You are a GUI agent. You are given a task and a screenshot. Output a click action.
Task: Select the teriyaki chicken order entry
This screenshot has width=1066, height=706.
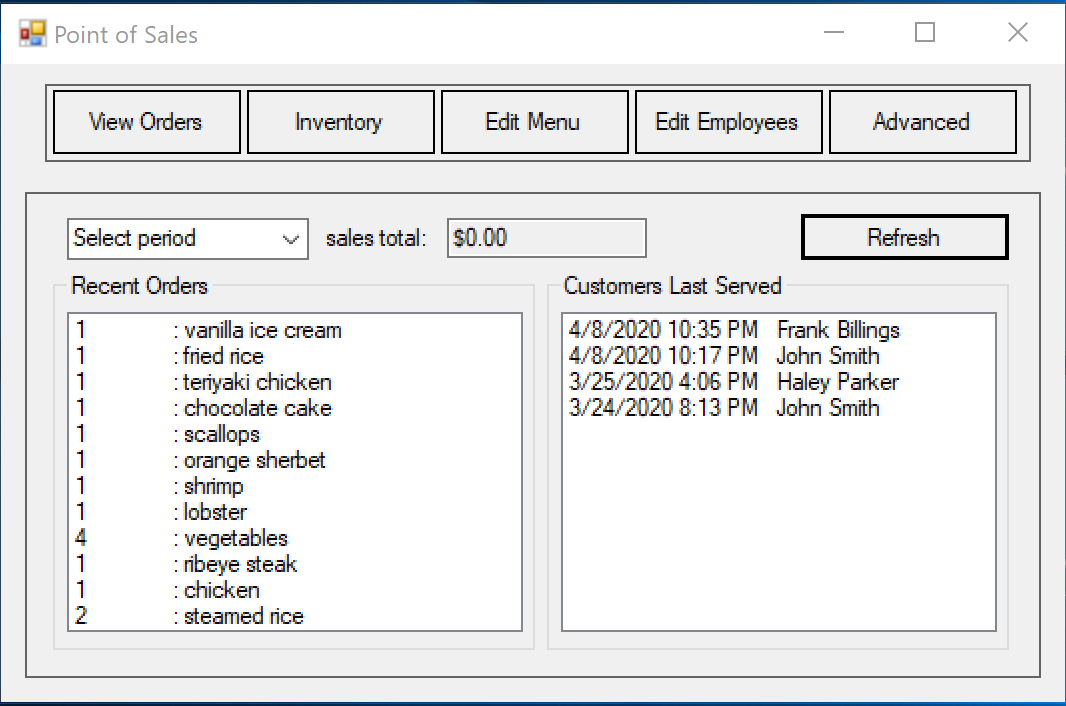pos(257,382)
